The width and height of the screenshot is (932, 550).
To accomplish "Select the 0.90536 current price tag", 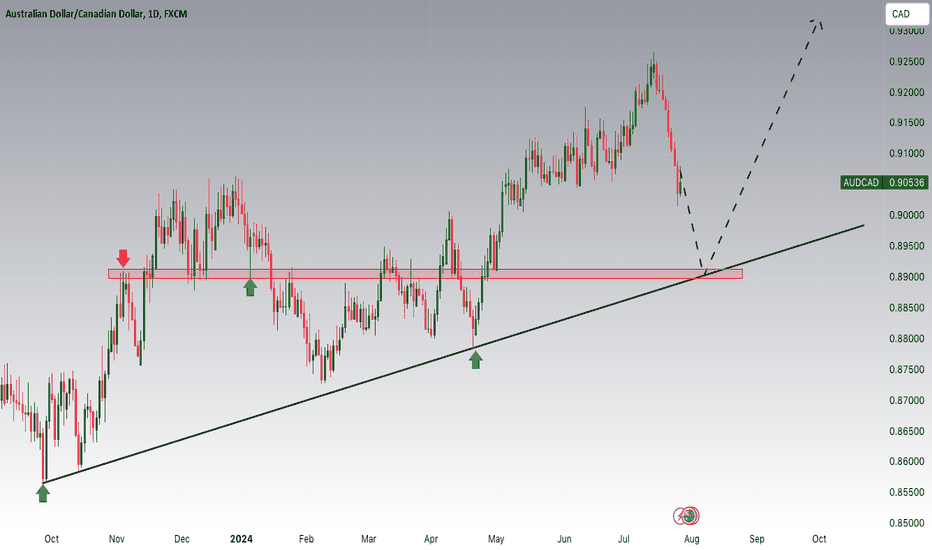I will click(906, 183).
